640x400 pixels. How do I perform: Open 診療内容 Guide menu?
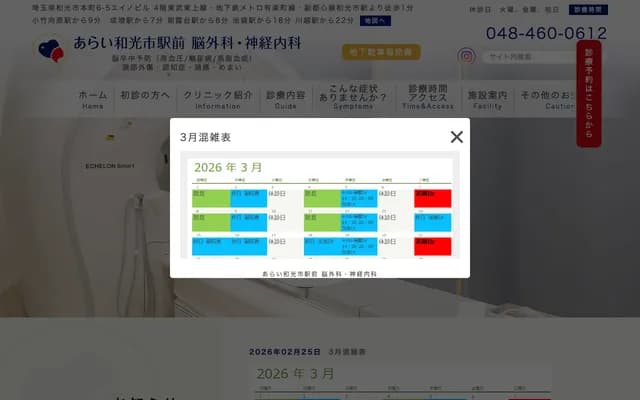(286, 100)
